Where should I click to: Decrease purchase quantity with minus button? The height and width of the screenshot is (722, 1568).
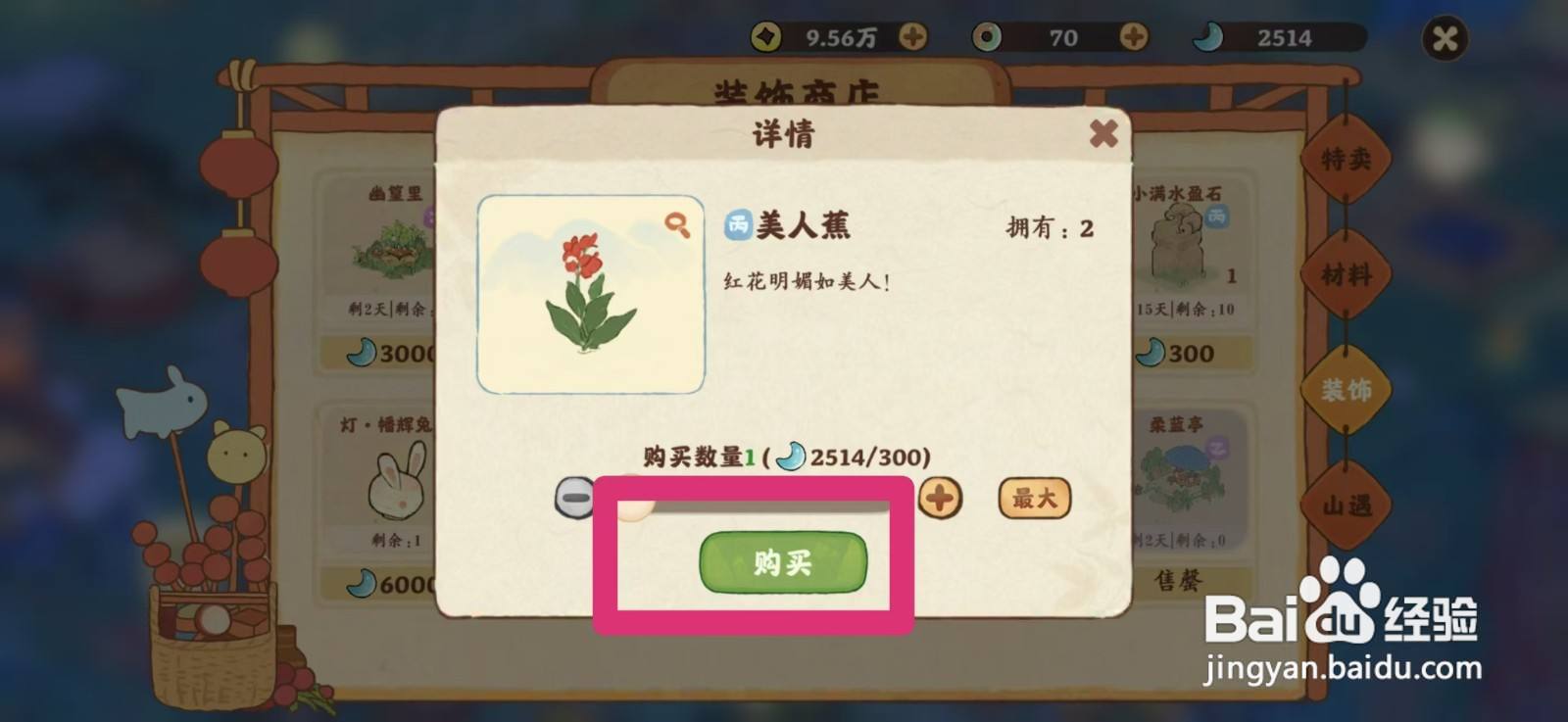[x=574, y=498]
